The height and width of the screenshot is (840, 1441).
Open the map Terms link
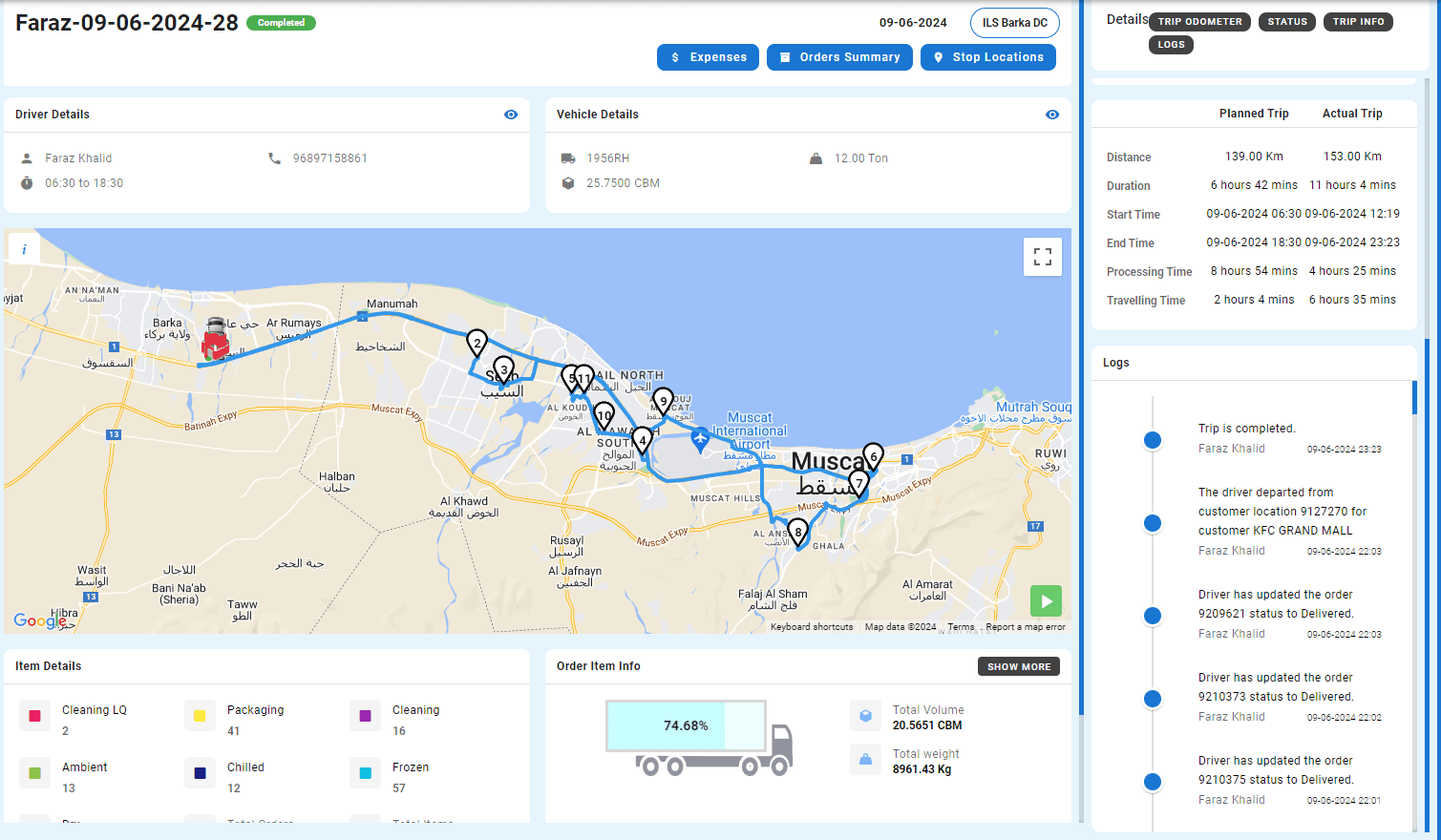[961, 627]
